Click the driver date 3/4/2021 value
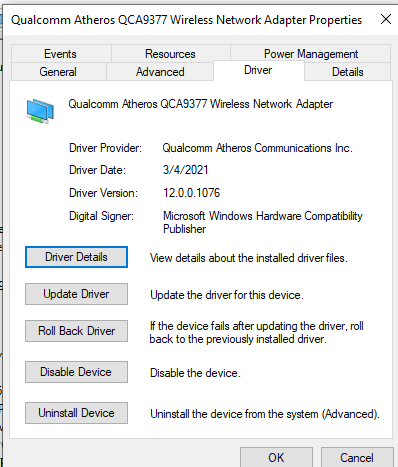Image resolution: width=398 pixels, height=467 pixels. tap(185, 170)
